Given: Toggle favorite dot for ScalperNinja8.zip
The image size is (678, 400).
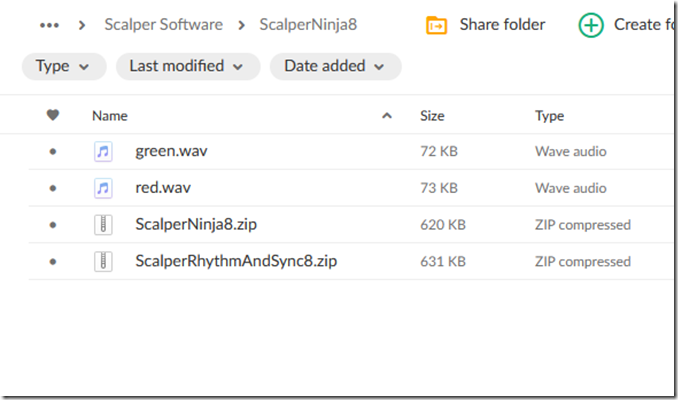Looking at the screenshot, I should point(53,225).
